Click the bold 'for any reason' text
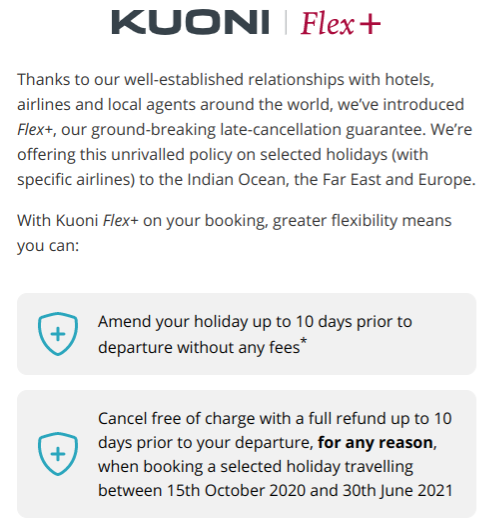The height and width of the screenshot is (525, 498). tap(375, 443)
